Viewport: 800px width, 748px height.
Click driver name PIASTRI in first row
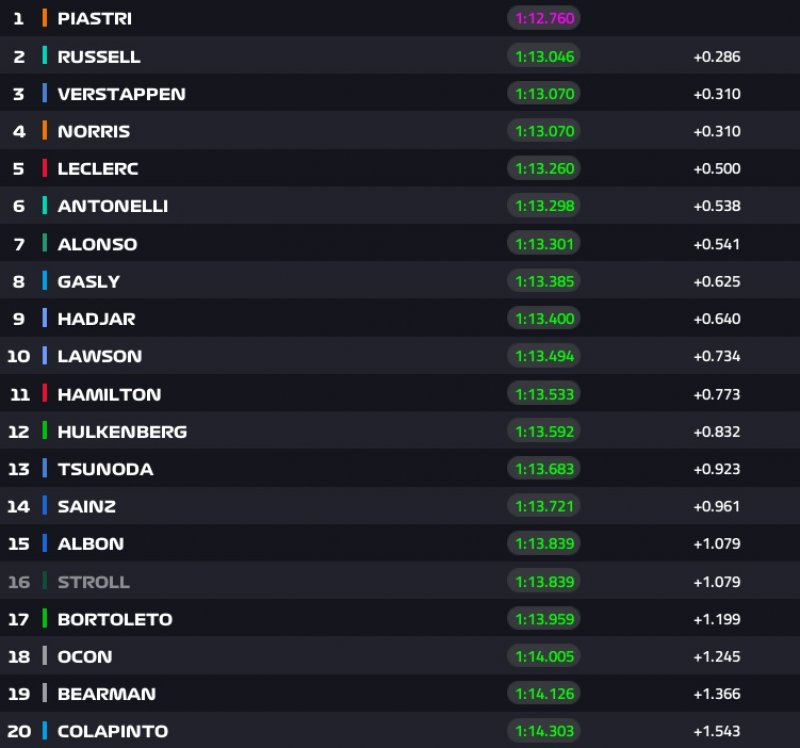94,18
